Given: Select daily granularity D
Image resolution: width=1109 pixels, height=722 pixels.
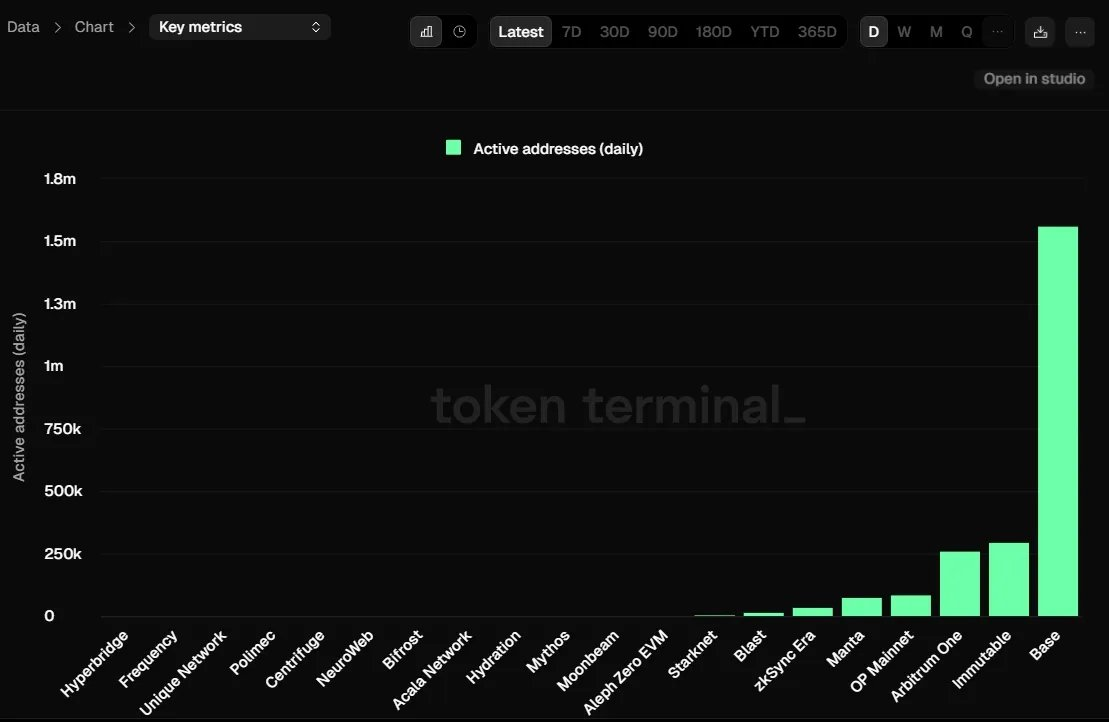Looking at the screenshot, I should click(873, 32).
